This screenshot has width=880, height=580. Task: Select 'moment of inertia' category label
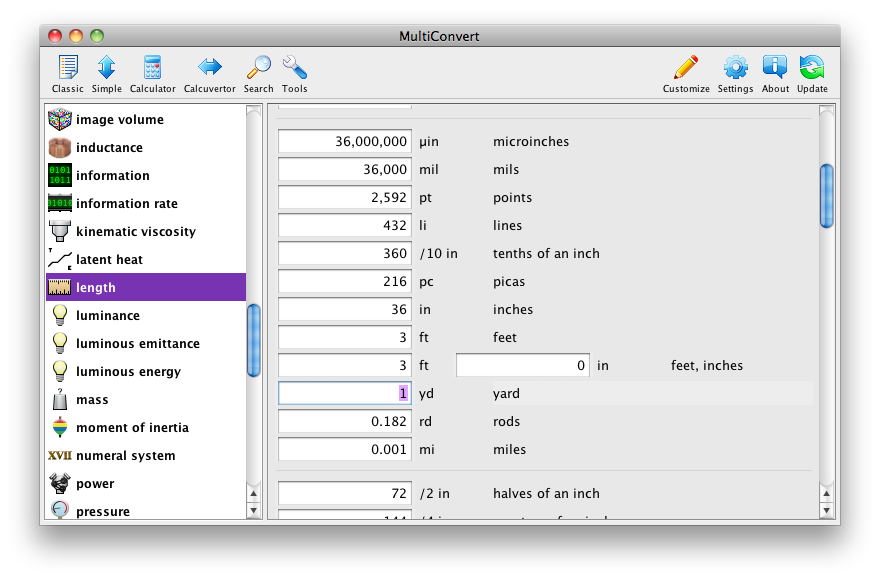132,428
